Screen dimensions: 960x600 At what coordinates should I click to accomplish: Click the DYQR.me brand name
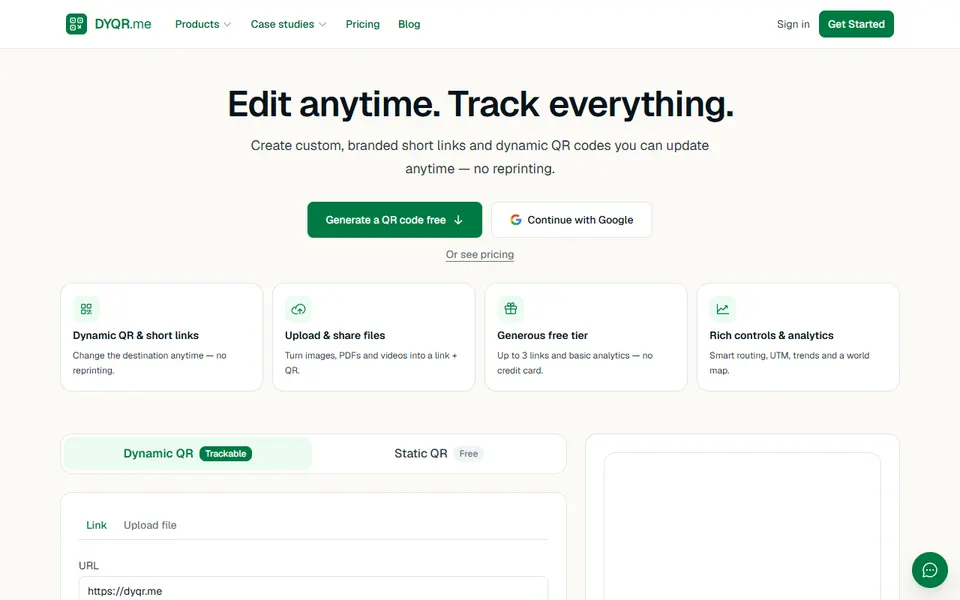click(x=123, y=24)
